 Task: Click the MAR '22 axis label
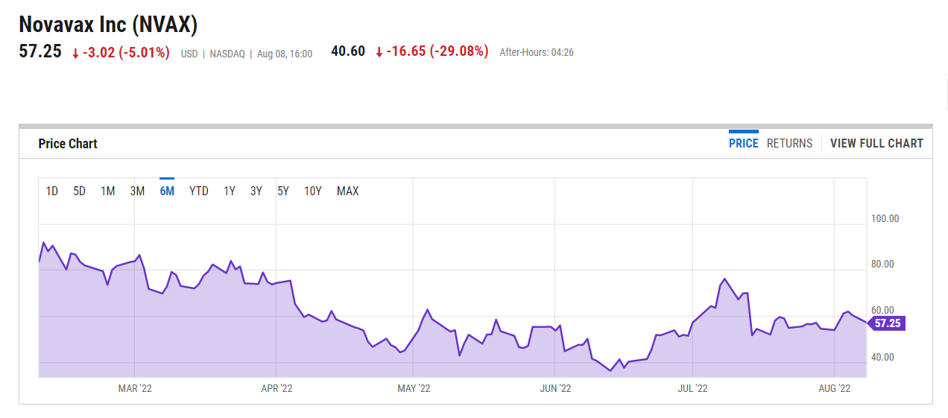pyautogui.click(x=135, y=388)
